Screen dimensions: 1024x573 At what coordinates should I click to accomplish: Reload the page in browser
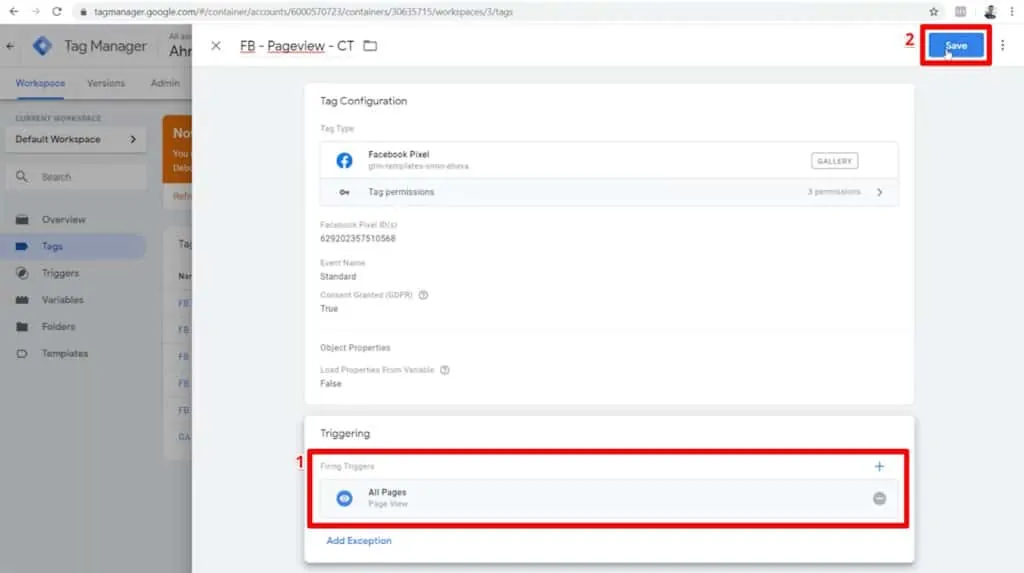point(57,12)
